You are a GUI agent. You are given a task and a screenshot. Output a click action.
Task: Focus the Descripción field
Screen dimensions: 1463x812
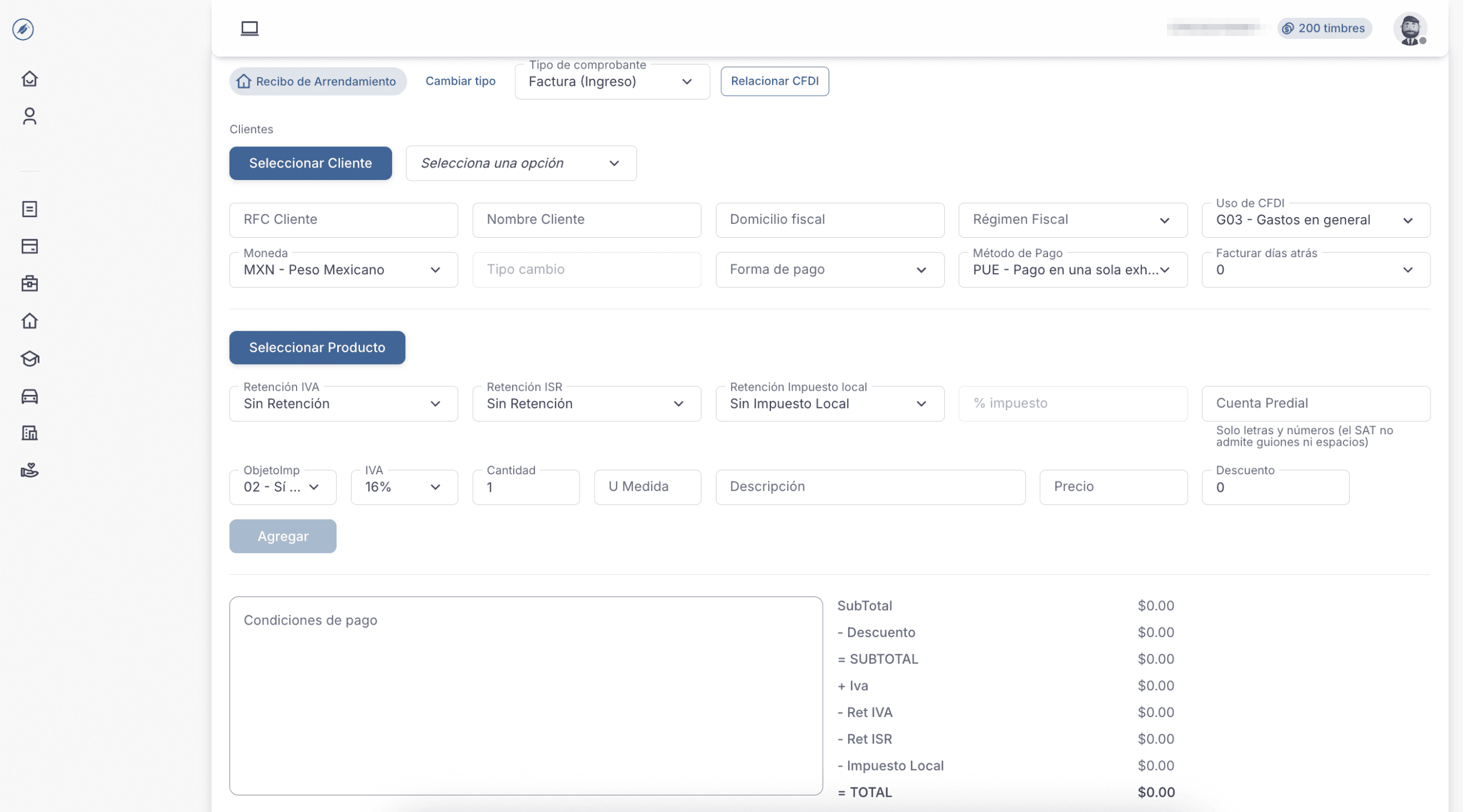tap(870, 487)
